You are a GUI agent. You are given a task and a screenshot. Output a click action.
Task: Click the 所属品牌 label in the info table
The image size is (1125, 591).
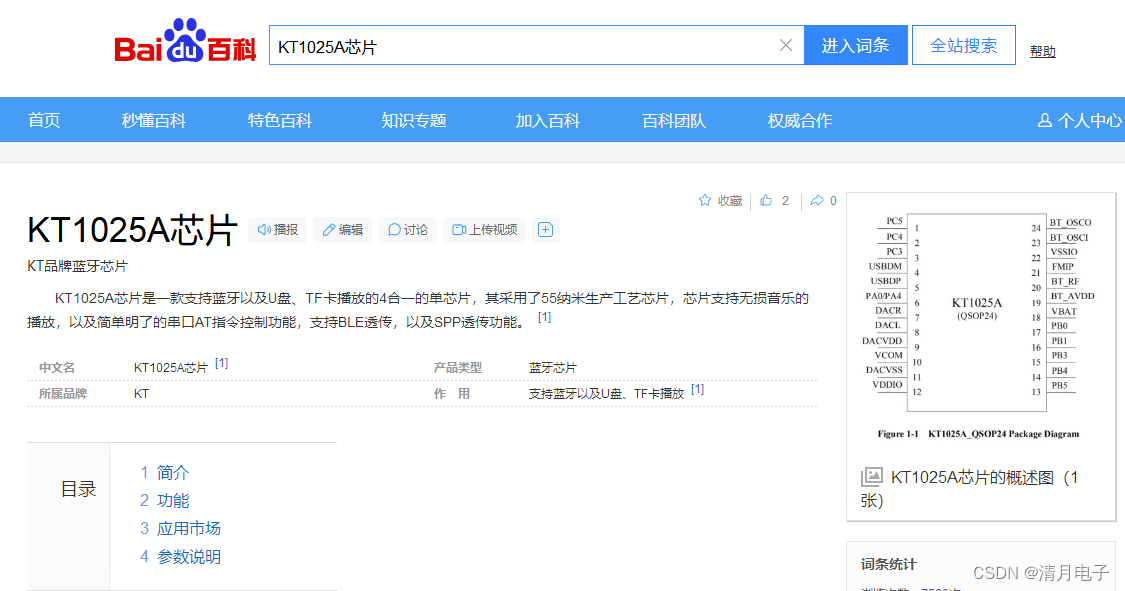click(63, 394)
